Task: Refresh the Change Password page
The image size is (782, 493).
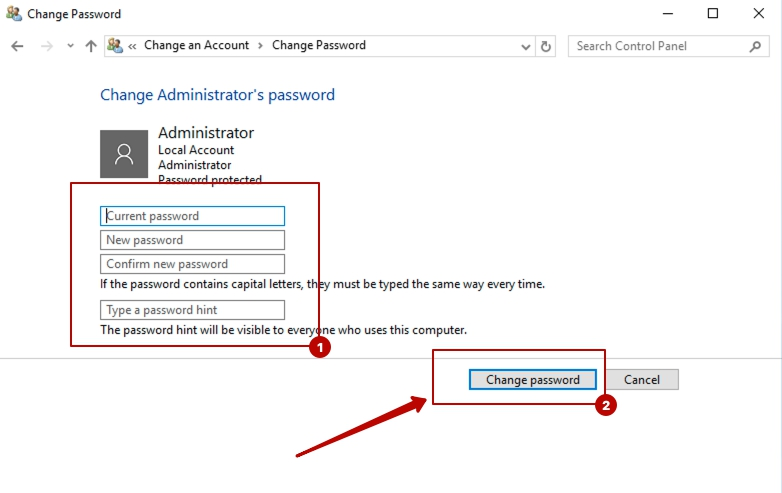Action: click(x=546, y=46)
